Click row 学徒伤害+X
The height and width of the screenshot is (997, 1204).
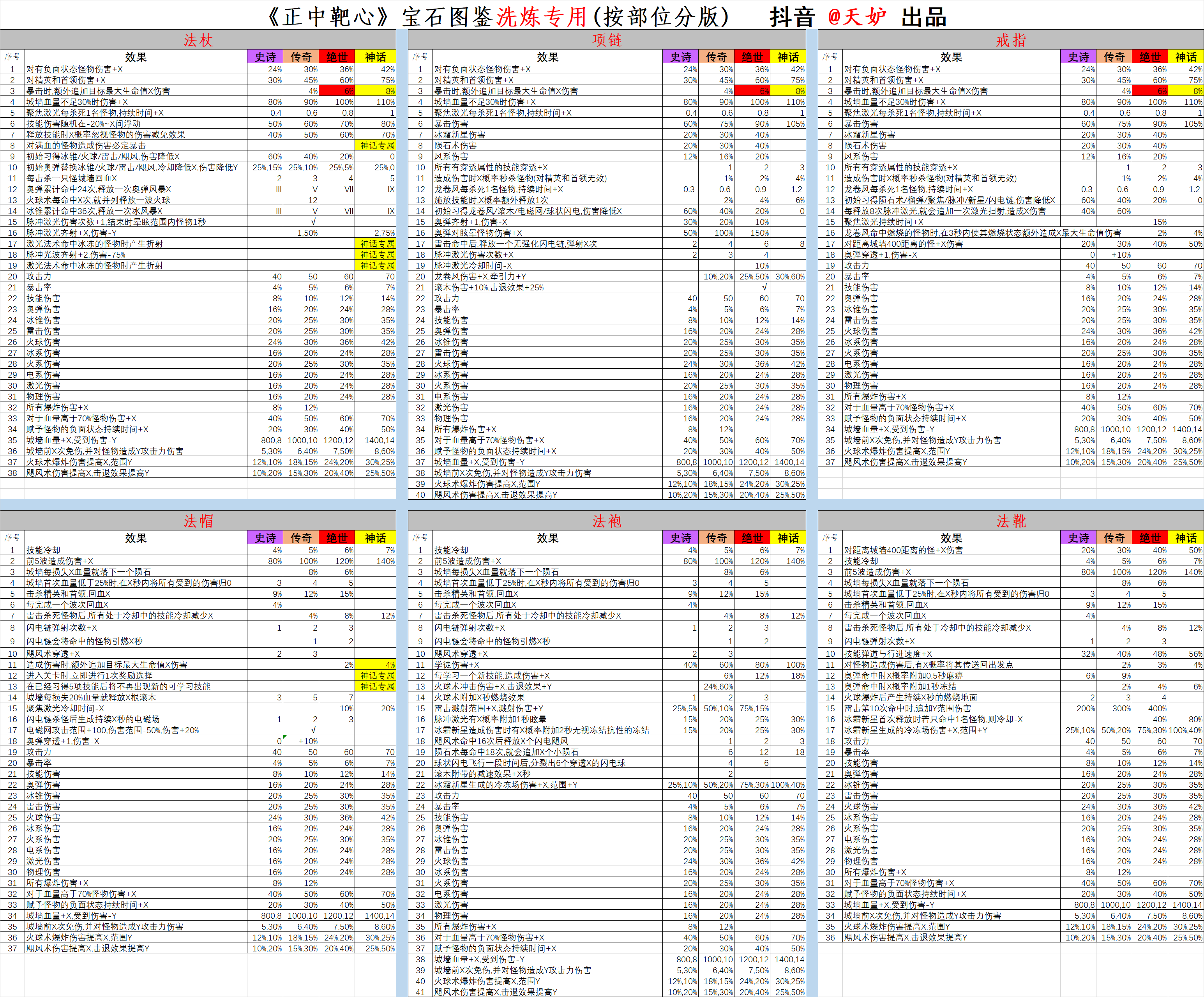[607, 664]
